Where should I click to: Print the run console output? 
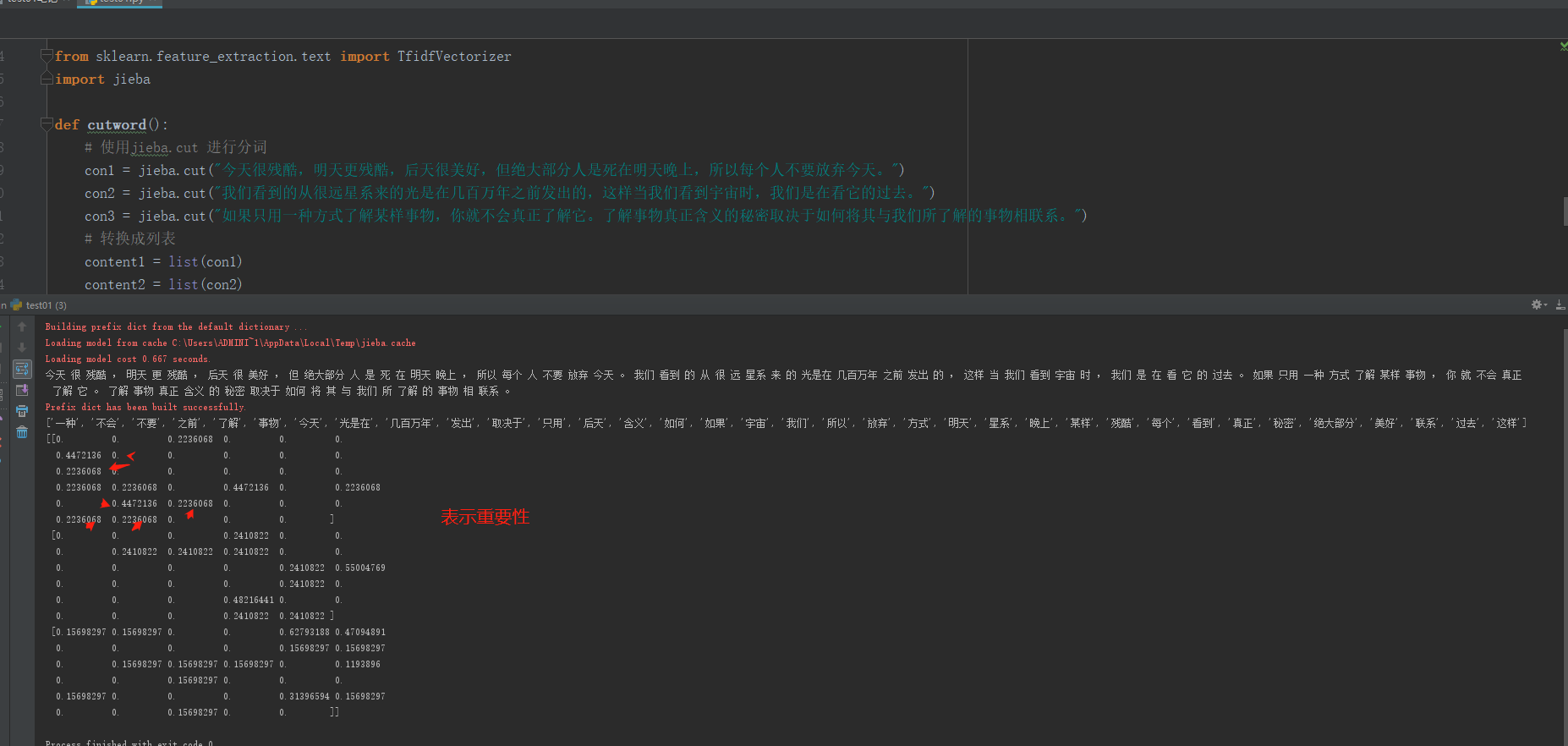point(22,411)
